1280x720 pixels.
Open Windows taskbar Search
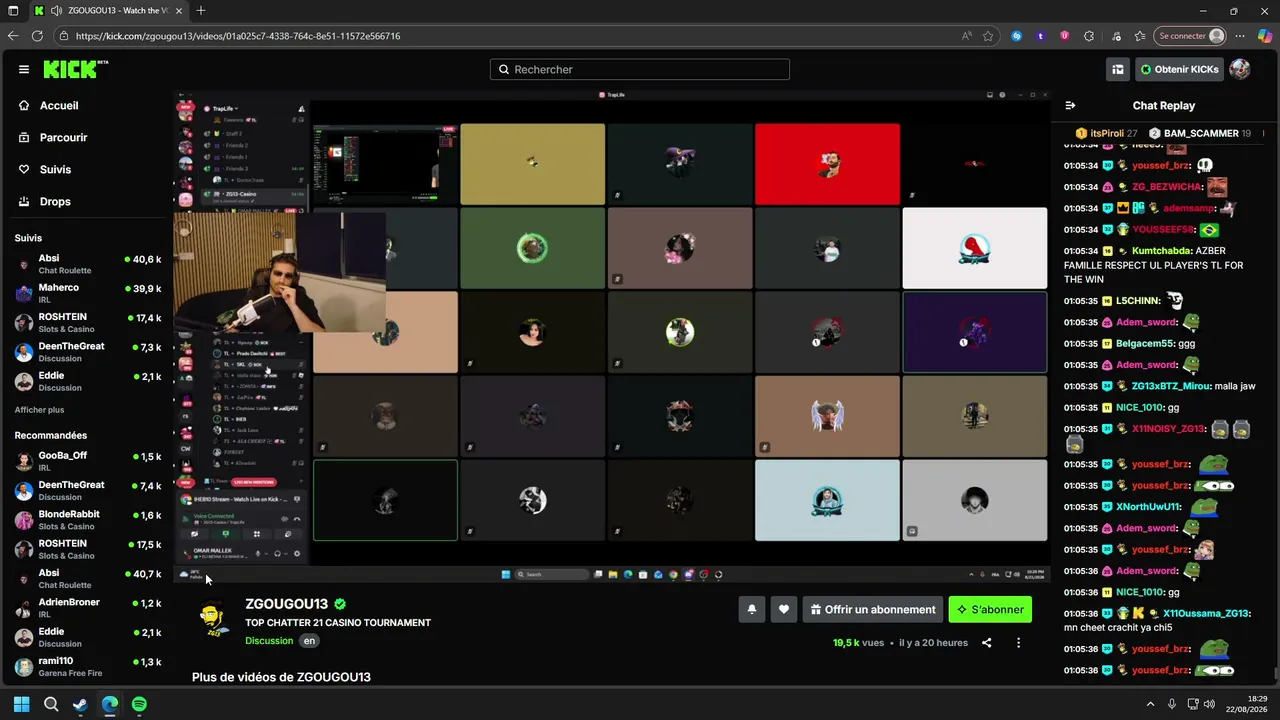click(x=51, y=704)
